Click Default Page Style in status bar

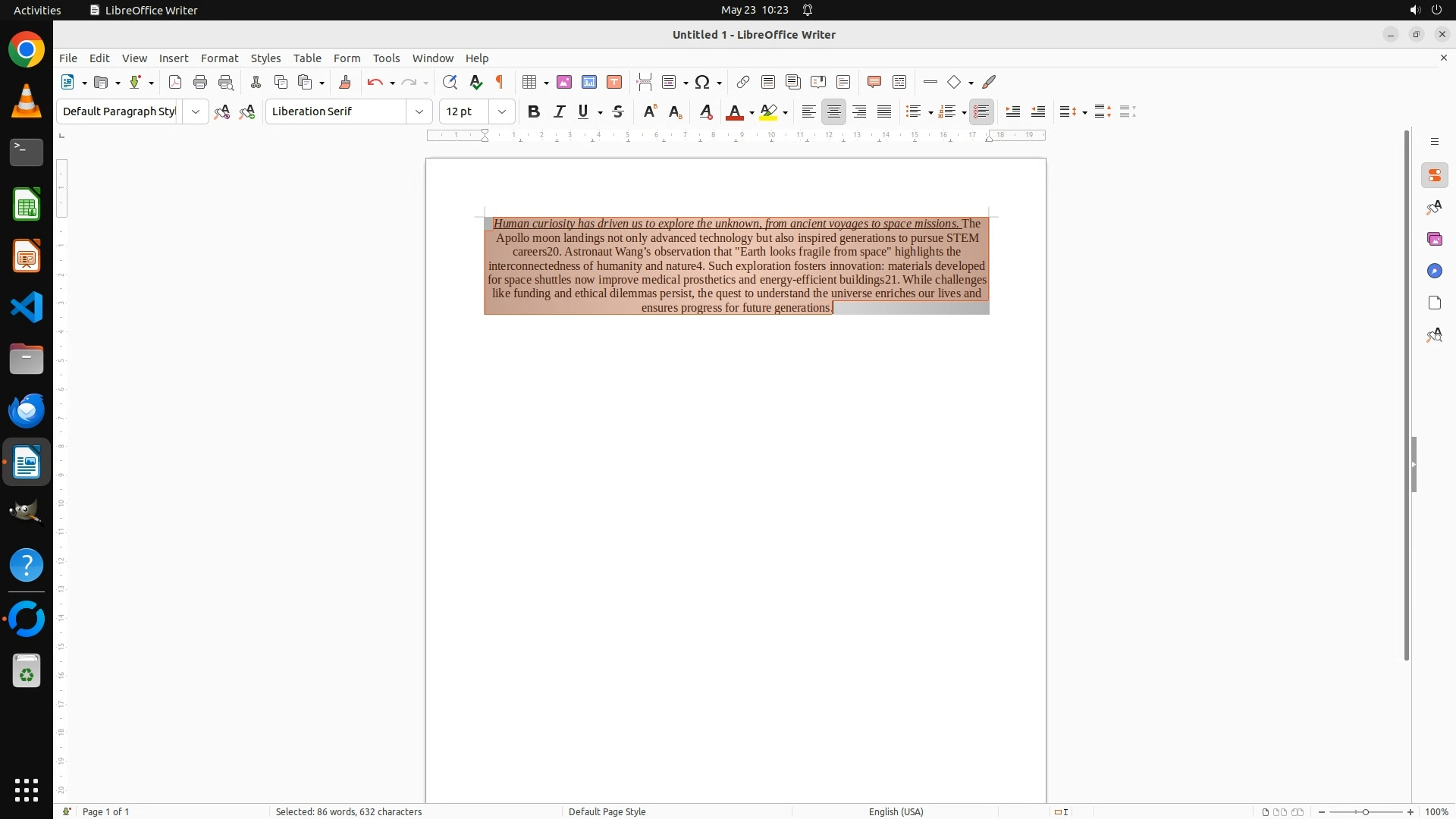[x=607, y=811]
